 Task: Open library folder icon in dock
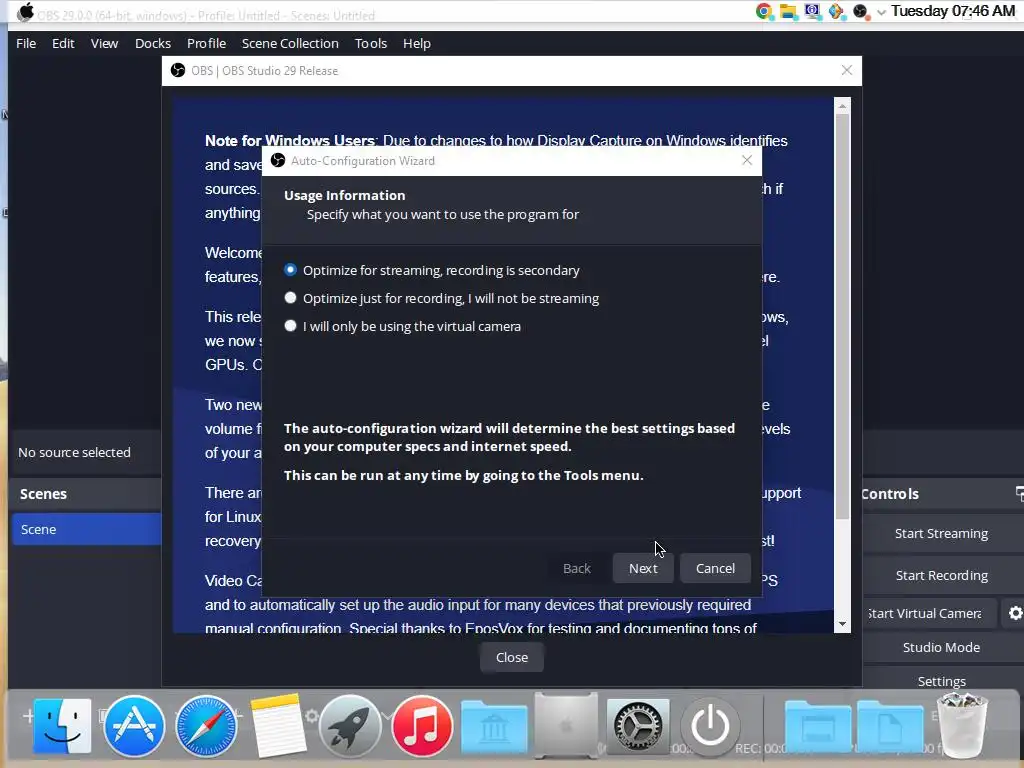(x=494, y=727)
